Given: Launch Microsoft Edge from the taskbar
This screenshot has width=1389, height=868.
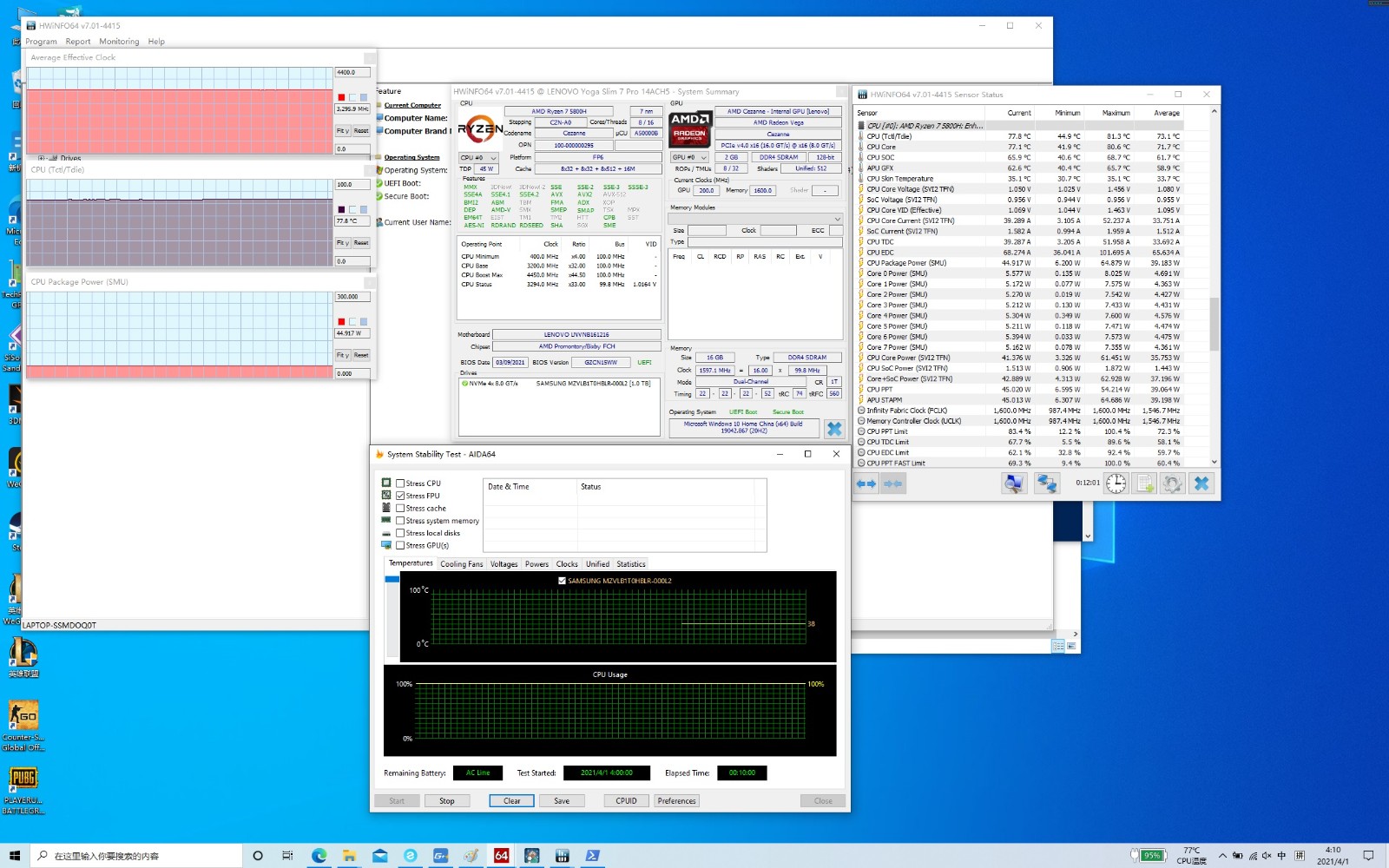Looking at the screenshot, I should point(319,856).
